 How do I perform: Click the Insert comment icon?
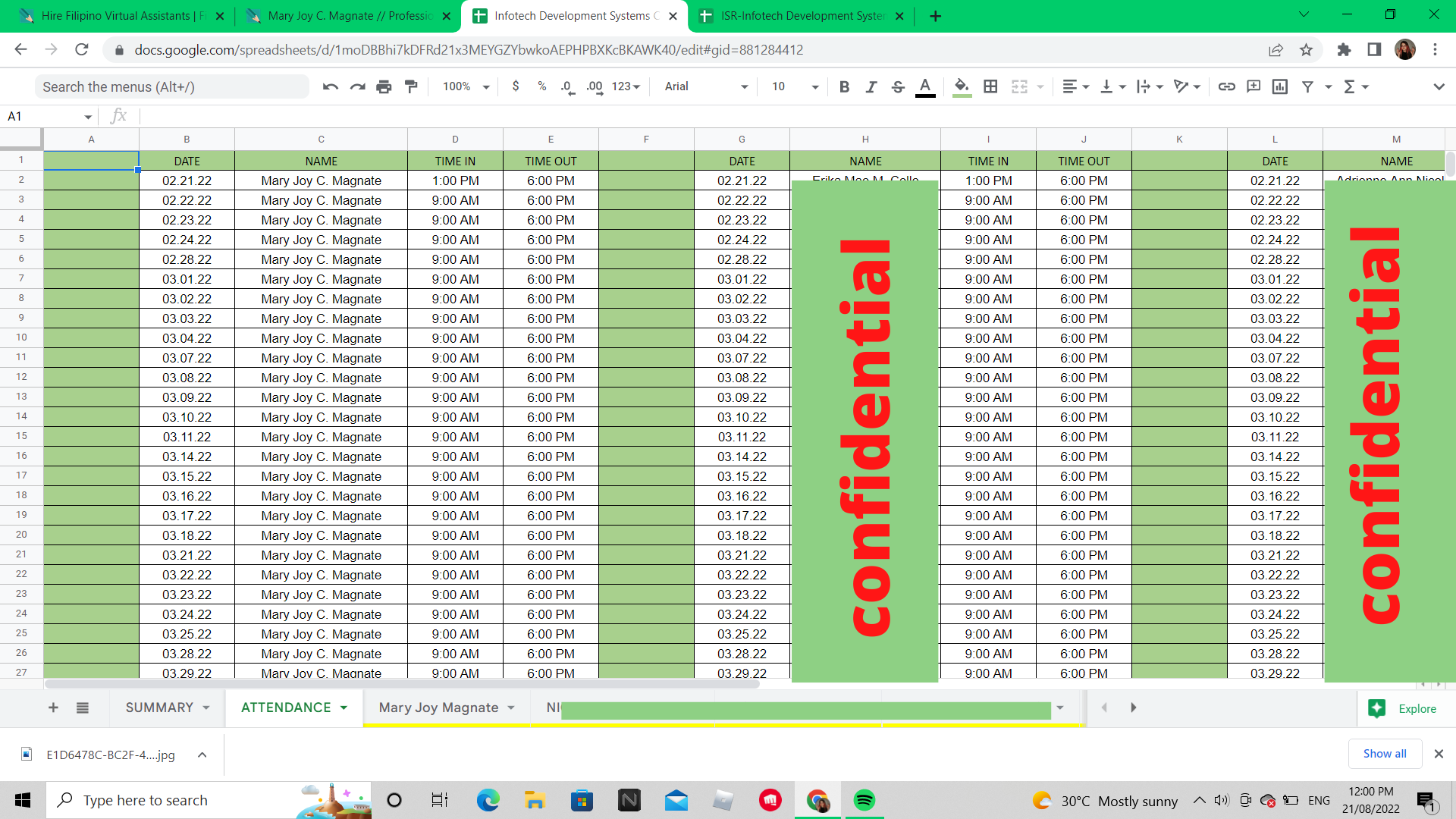[x=1254, y=86]
